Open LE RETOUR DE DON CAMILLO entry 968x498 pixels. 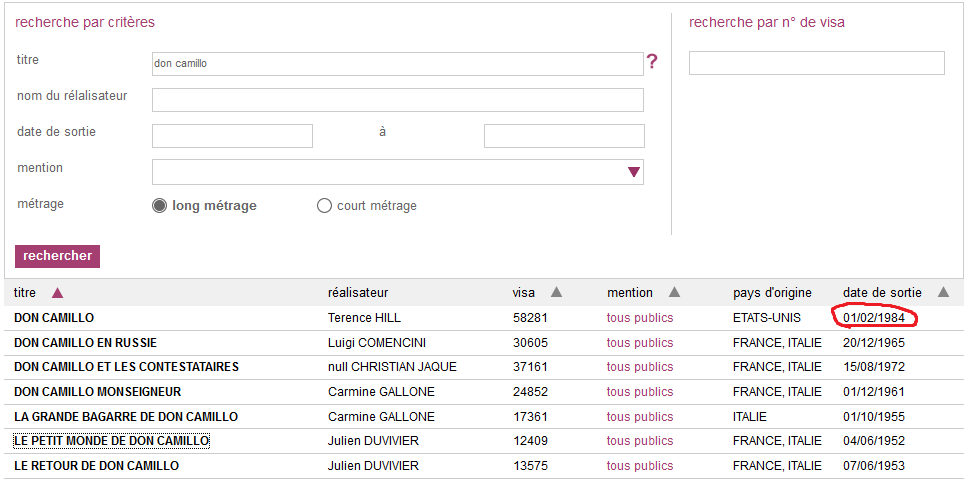(96, 466)
